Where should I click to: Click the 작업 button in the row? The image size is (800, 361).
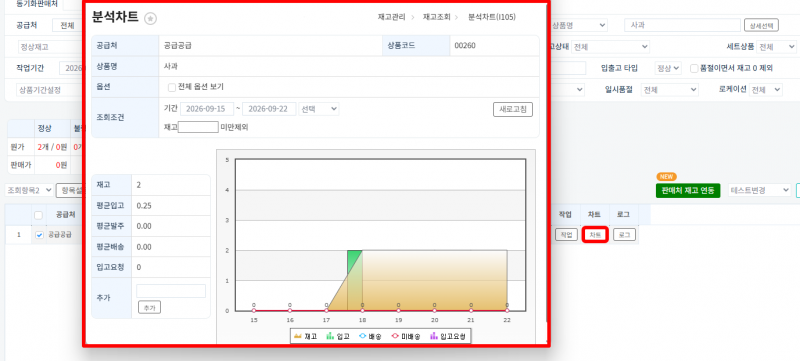point(566,235)
